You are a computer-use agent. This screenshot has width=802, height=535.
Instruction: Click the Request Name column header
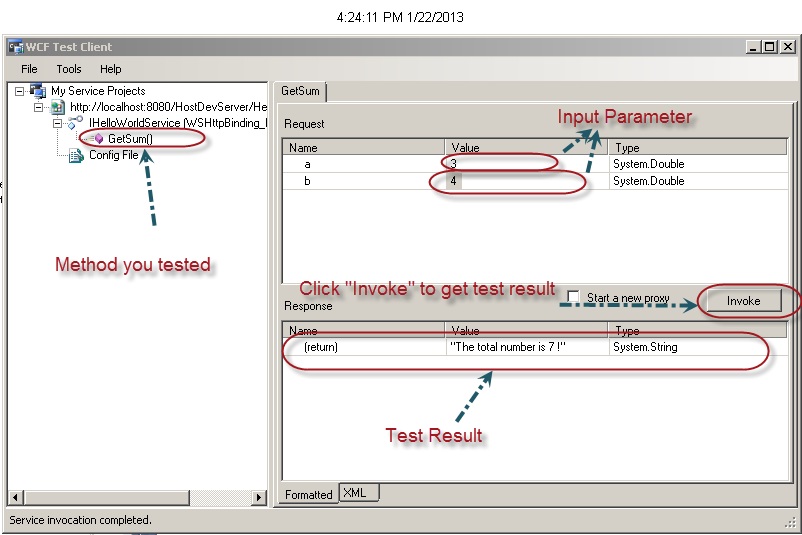point(364,147)
